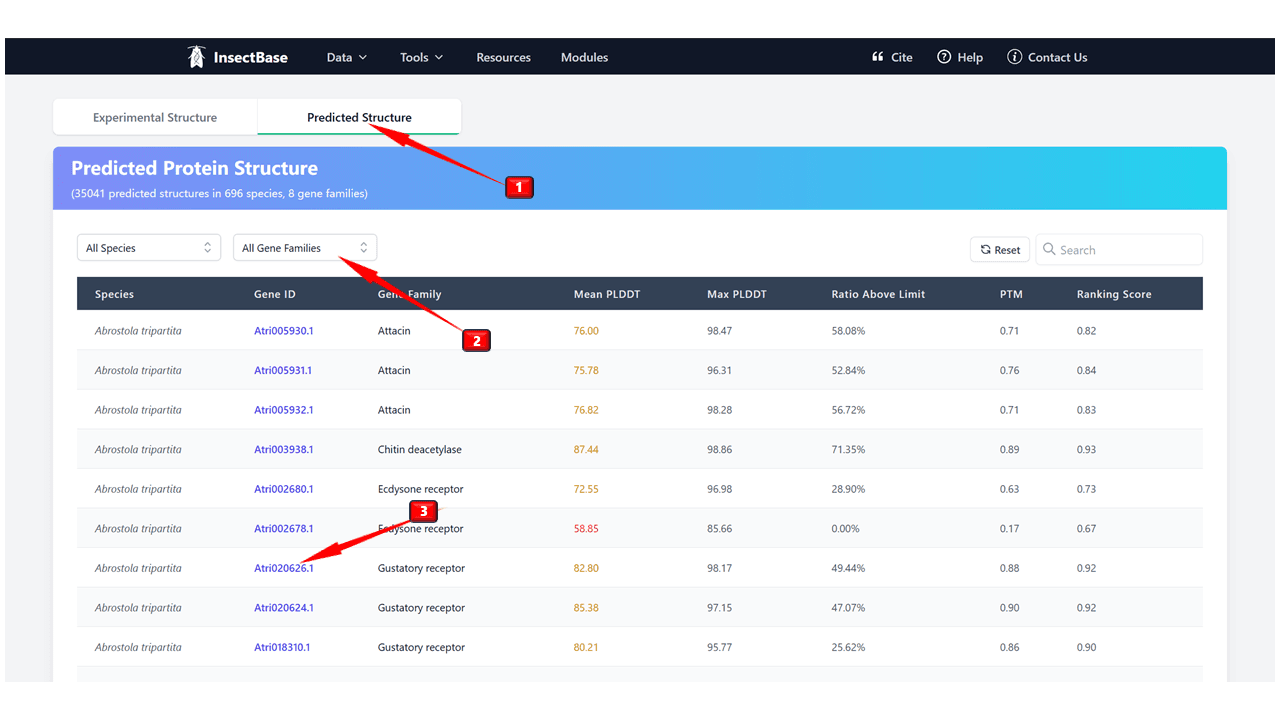Screen dimensions: 1280x720
Task: Click the Tools menu chevron
Action: 438,57
